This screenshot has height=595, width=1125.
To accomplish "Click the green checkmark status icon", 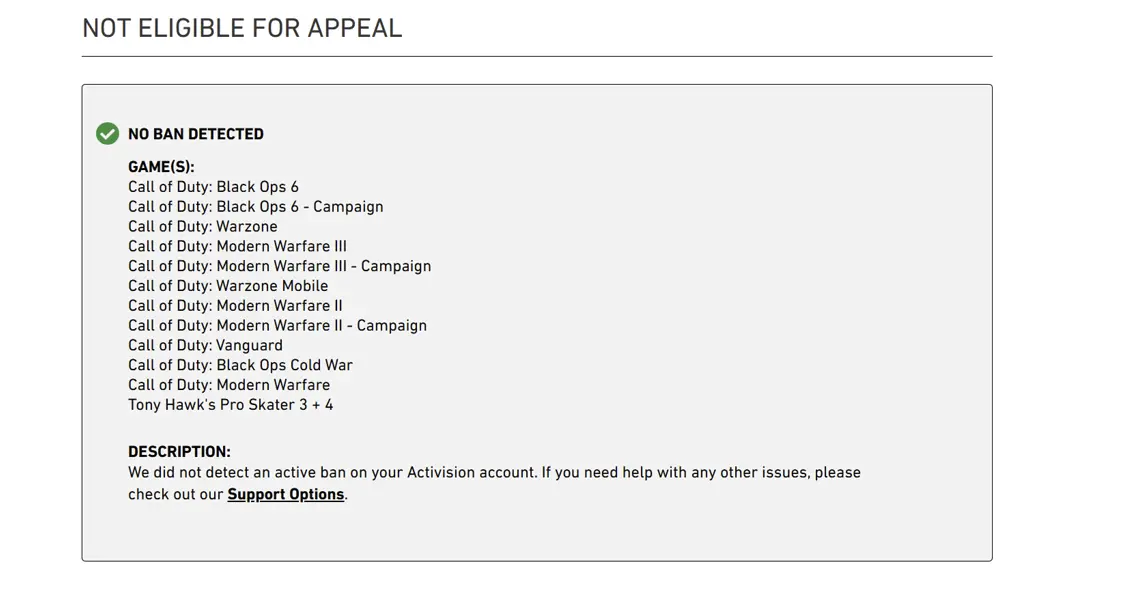I will [107, 134].
